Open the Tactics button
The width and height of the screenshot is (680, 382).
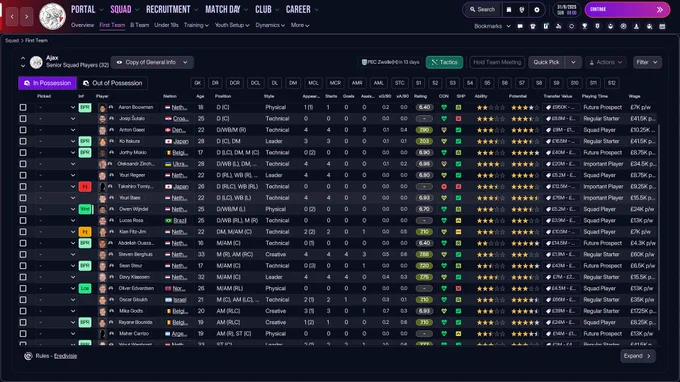point(444,62)
